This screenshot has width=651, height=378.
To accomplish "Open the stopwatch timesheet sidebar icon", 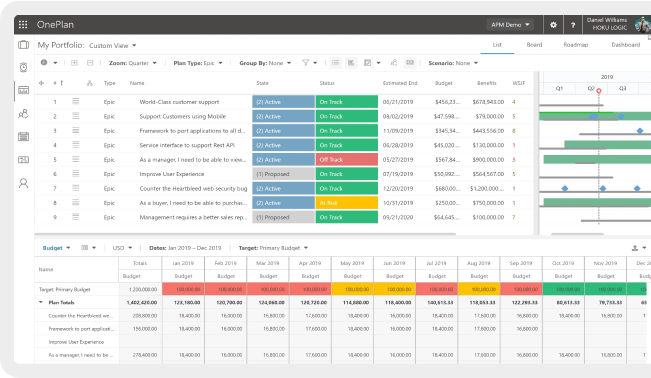I will pos(23,67).
